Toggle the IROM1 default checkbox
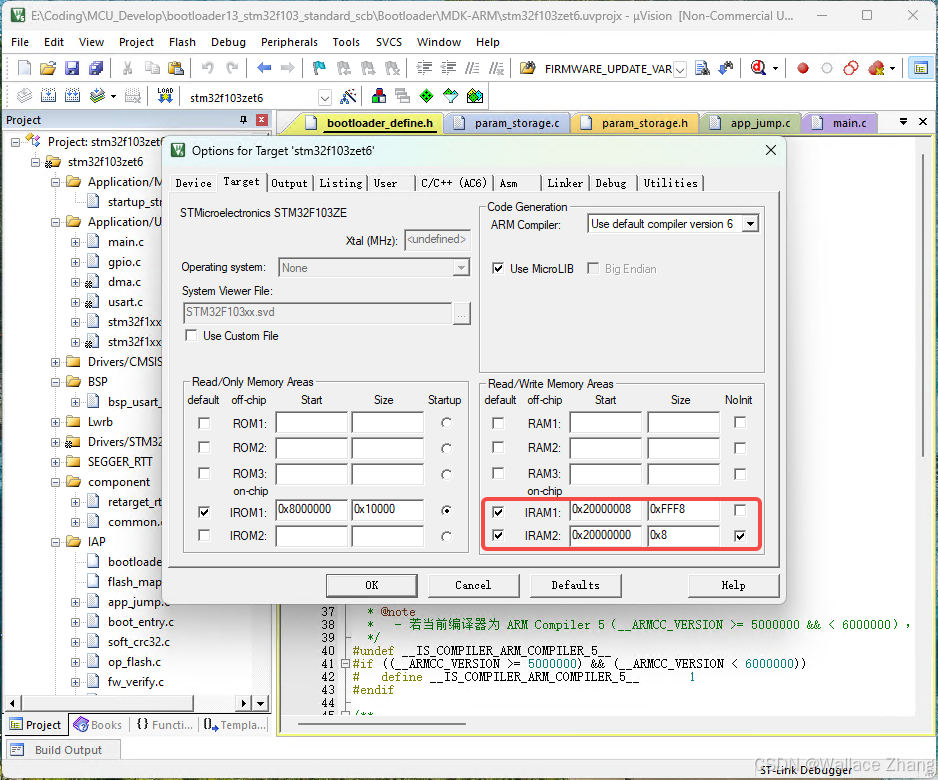 point(204,512)
